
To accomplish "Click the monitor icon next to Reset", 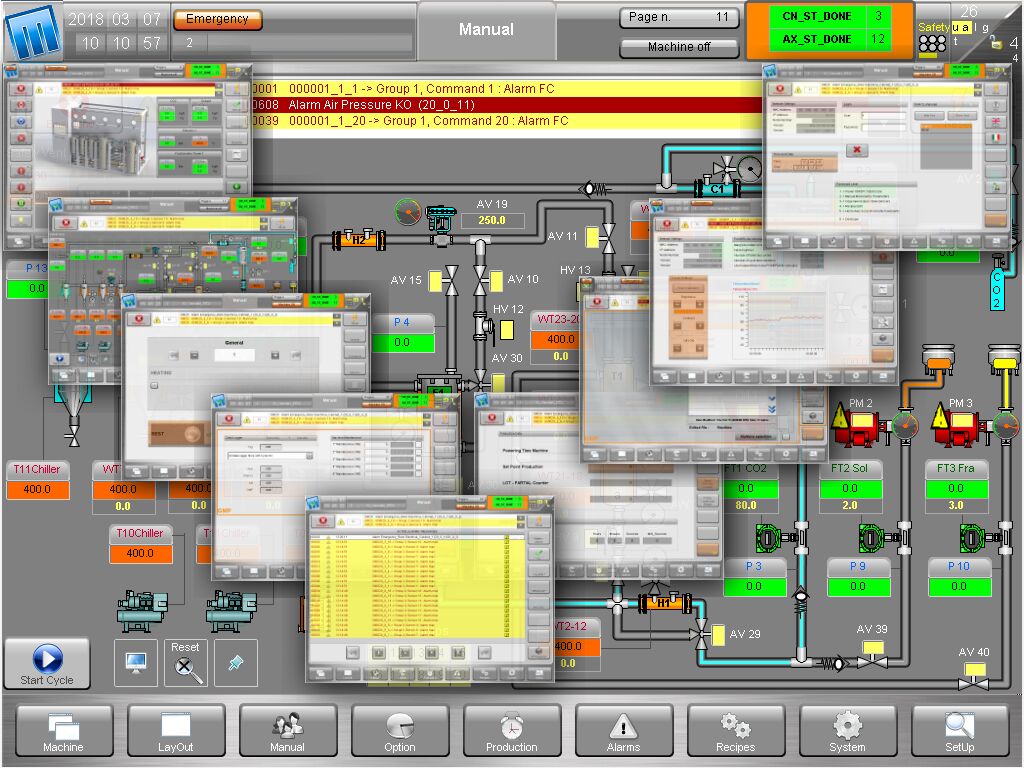I will click(x=136, y=663).
